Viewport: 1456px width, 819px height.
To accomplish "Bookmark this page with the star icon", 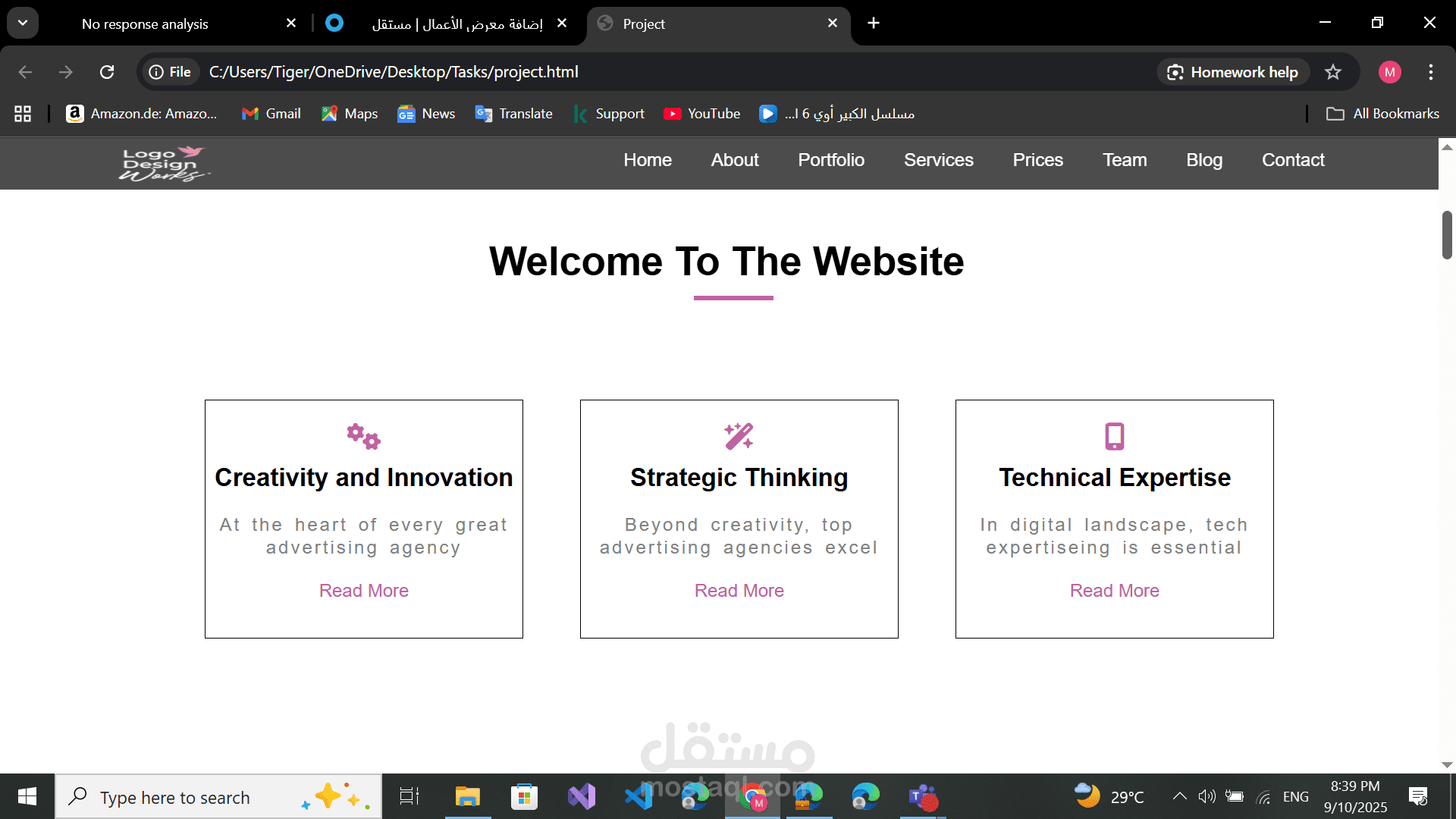I will [x=1332, y=72].
